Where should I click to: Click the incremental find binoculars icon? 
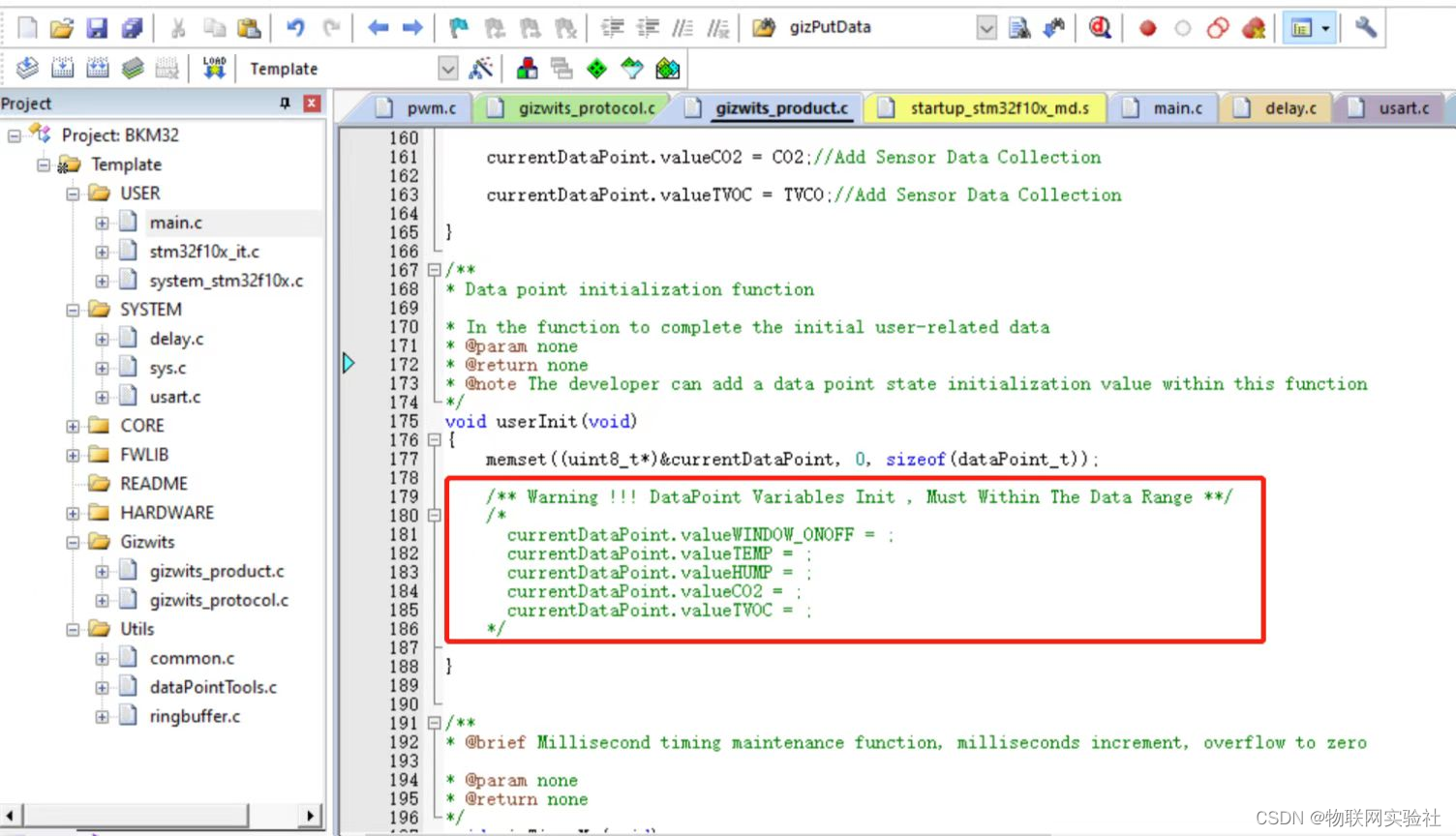coord(1054,28)
